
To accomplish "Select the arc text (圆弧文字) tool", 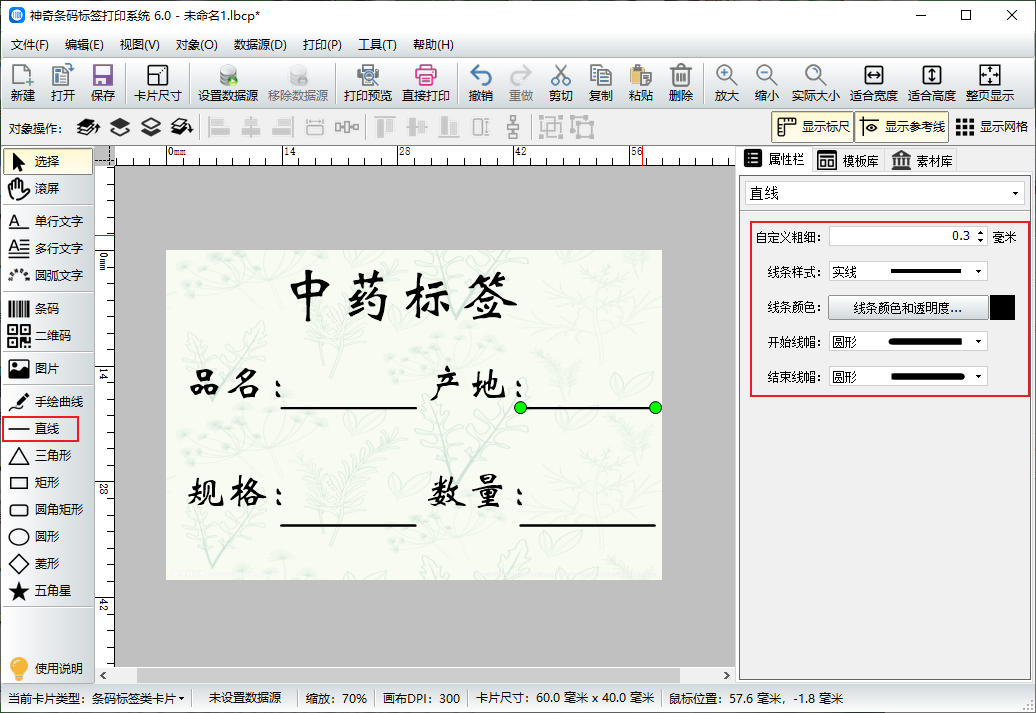I will pyautogui.click(x=48, y=275).
